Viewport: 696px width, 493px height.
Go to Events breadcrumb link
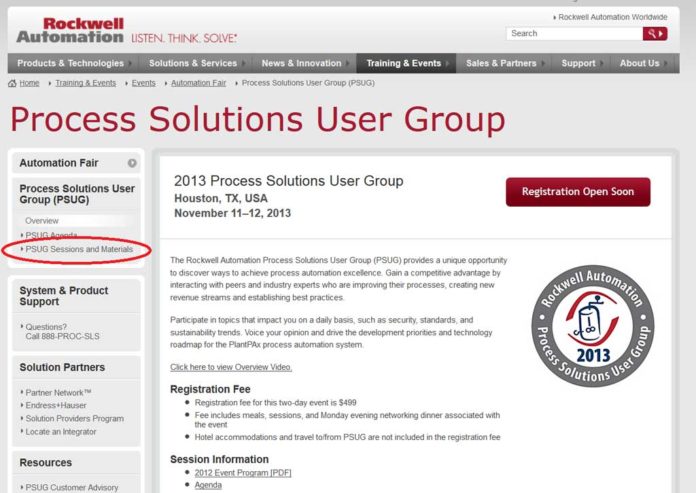click(x=143, y=83)
